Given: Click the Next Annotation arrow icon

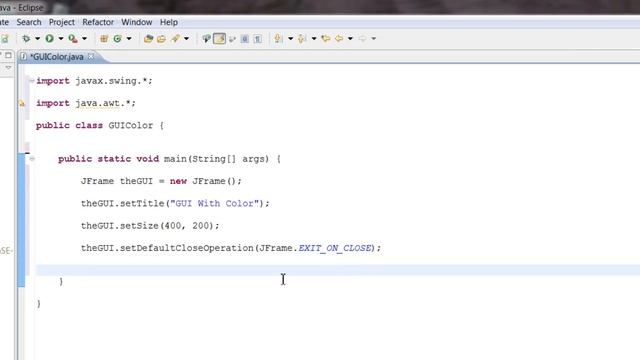Looking at the screenshot, I should [x=278, y=38].
